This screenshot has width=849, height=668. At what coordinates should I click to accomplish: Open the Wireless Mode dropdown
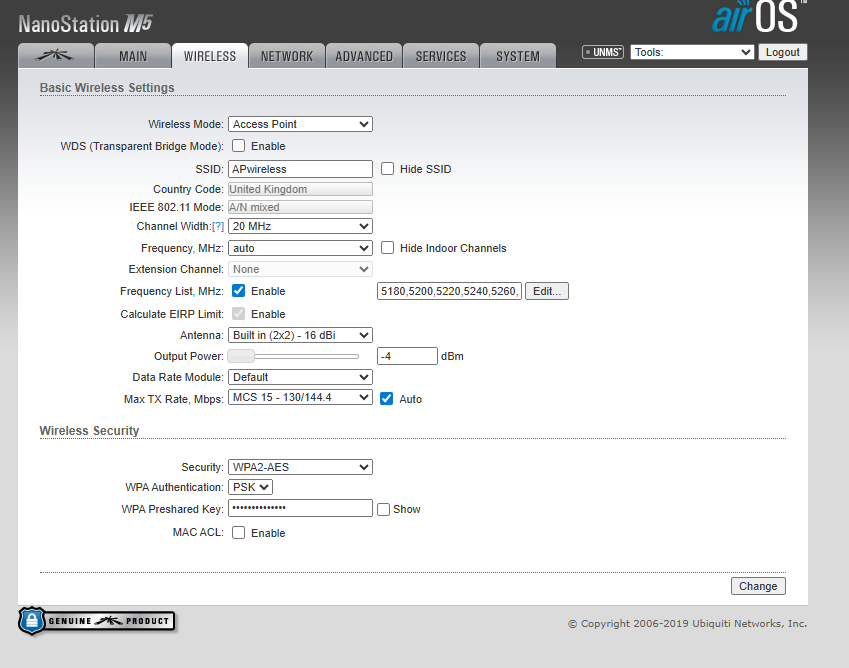[x=300, y=124]
